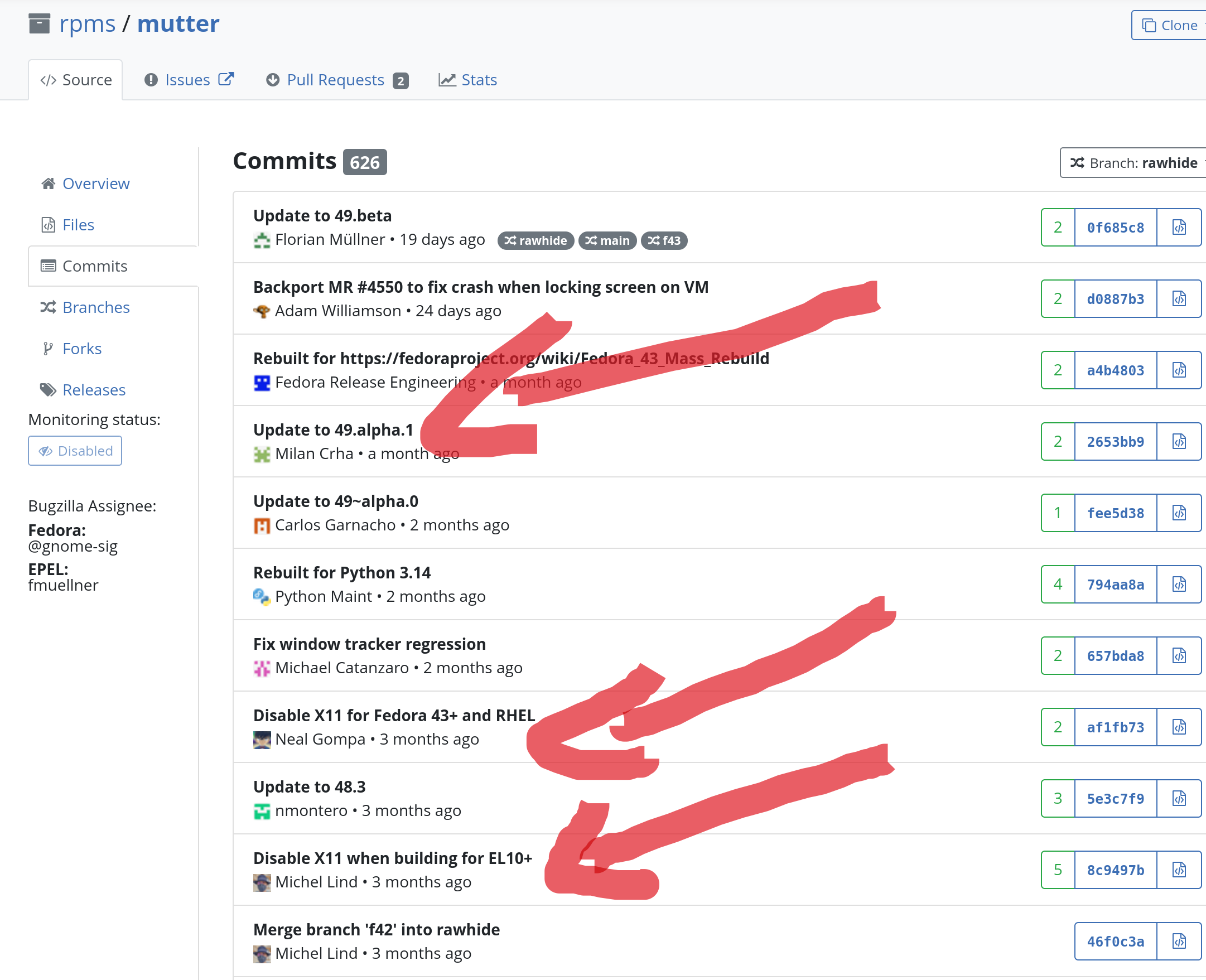The height and width of the screenshot is (980, 1206).
Task: Open commit hash 5e3c7f9
Action: click(1116, 799)
